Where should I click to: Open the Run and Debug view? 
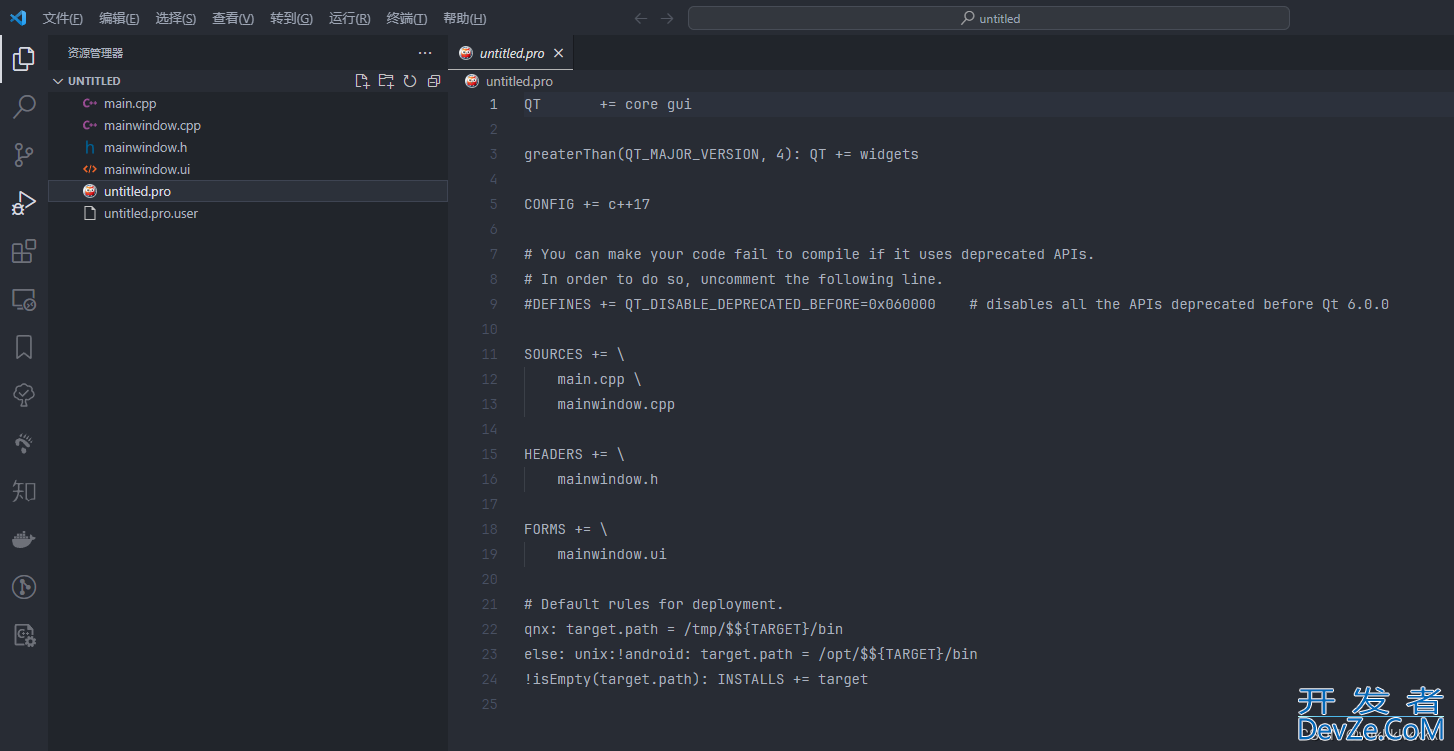coord(24,203)
